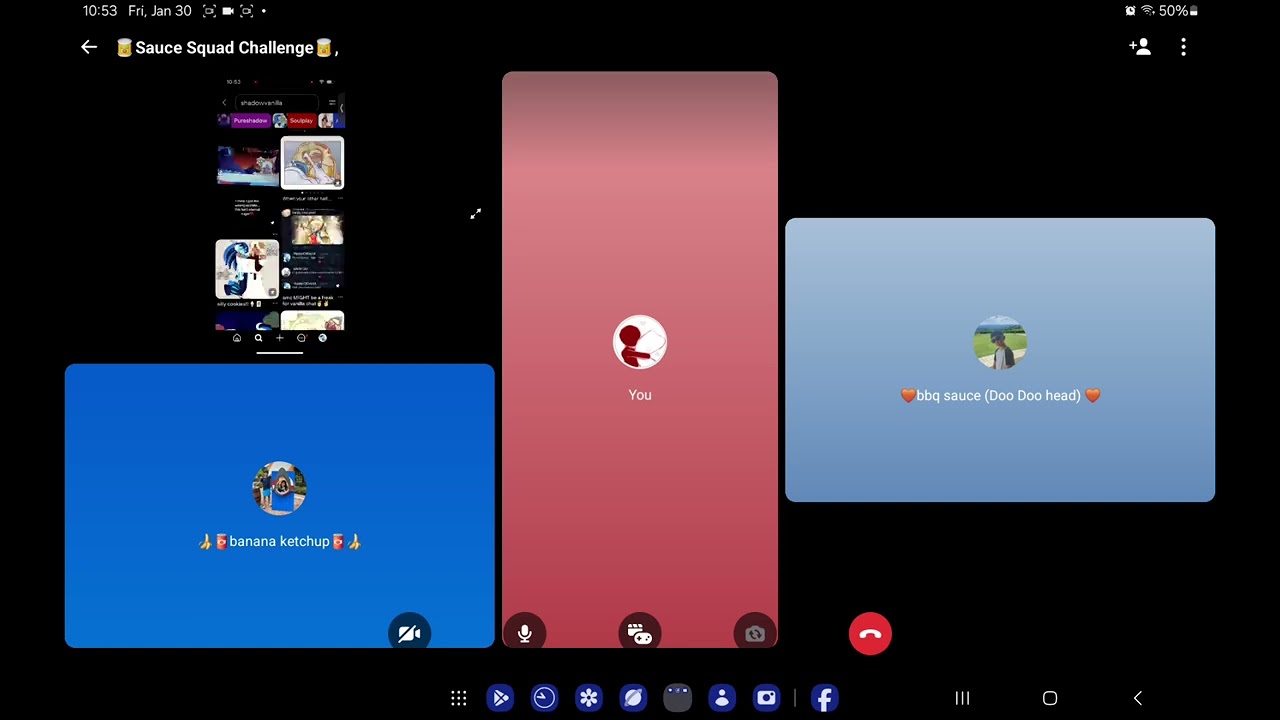
Task: Select the bbq sauce (Doo Doo head) tile
Action: [x=1000, y=360]
